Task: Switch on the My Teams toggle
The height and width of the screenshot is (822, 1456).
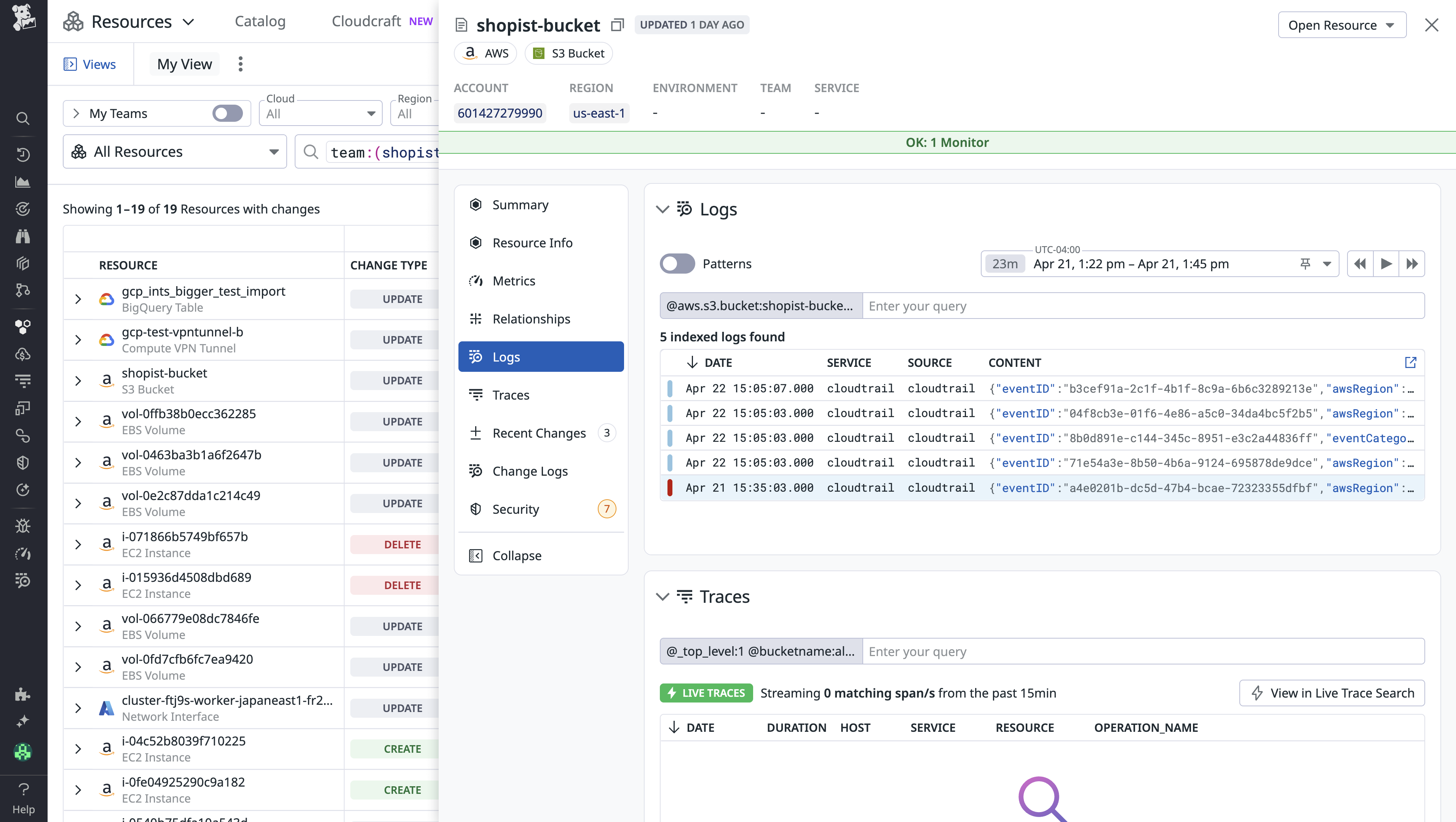Action: click(227, 113)
